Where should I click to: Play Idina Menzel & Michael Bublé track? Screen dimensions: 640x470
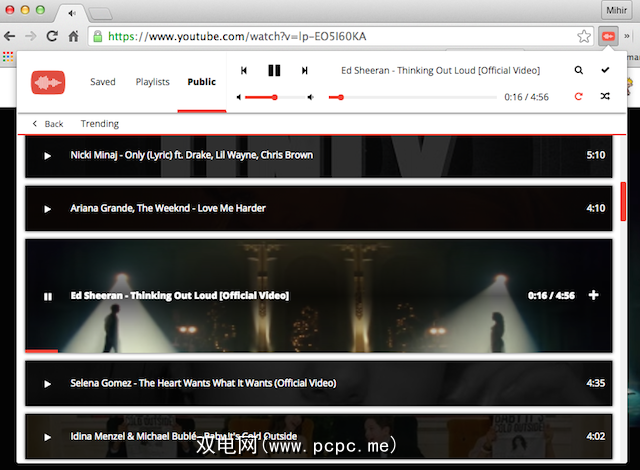[x=47, y=437]
